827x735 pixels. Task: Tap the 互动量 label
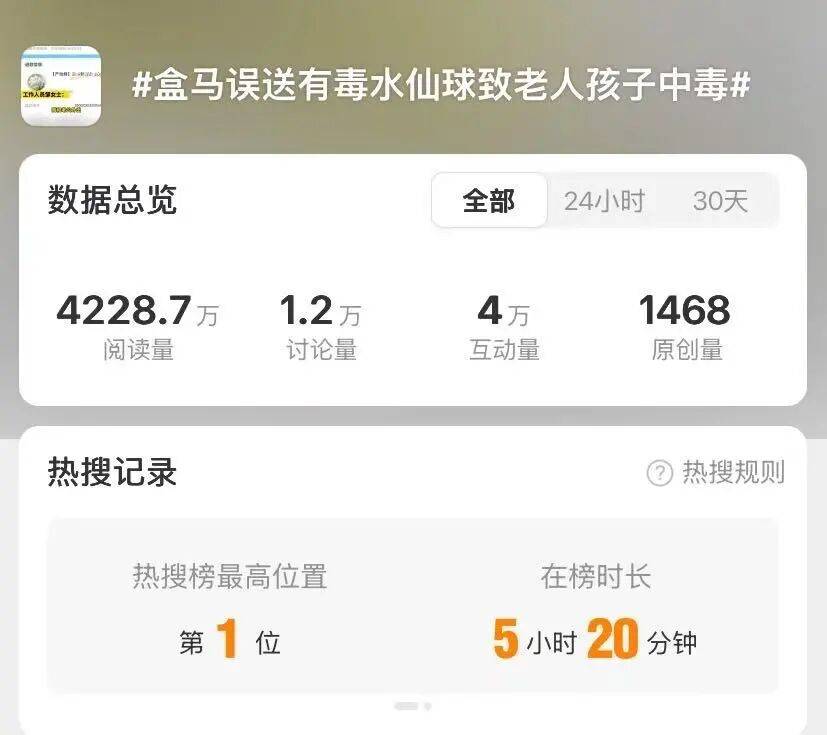click(504, 350)
